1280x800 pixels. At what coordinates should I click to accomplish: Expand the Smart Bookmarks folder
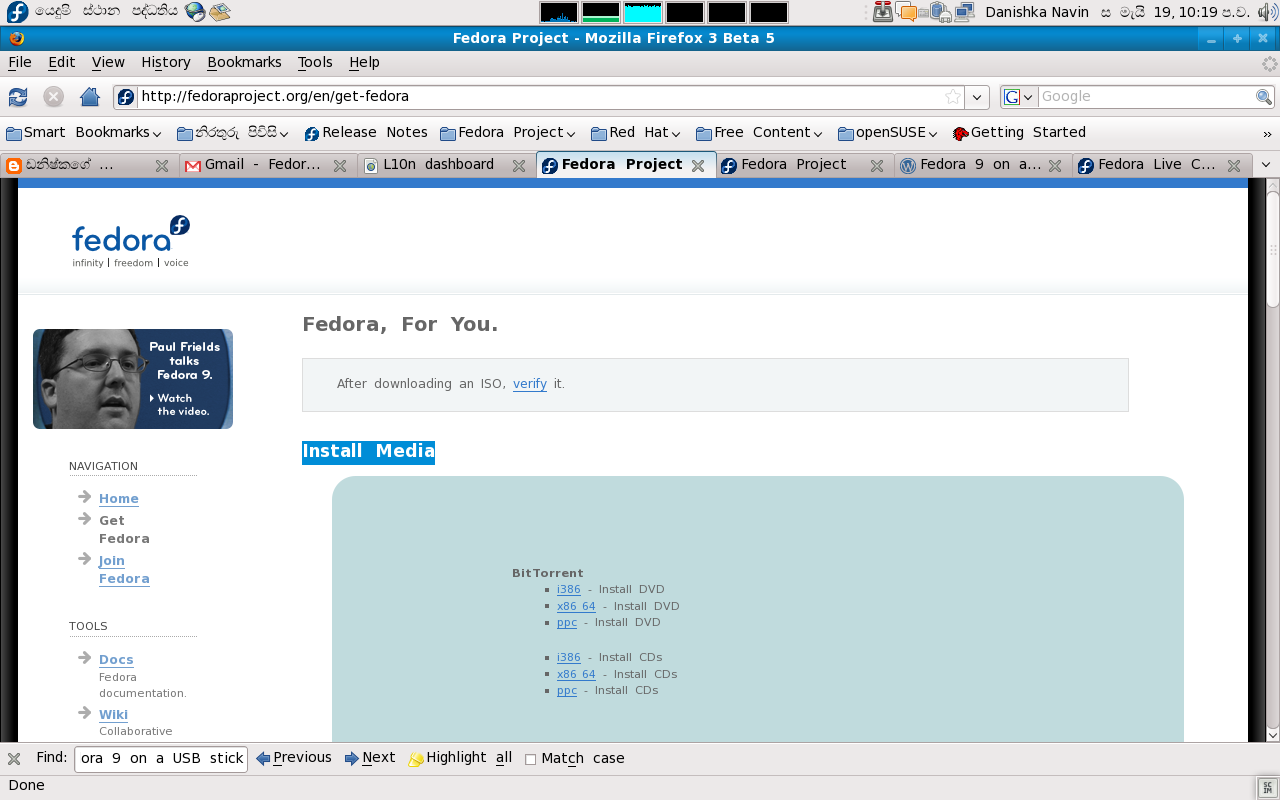[x=84, y=133]
